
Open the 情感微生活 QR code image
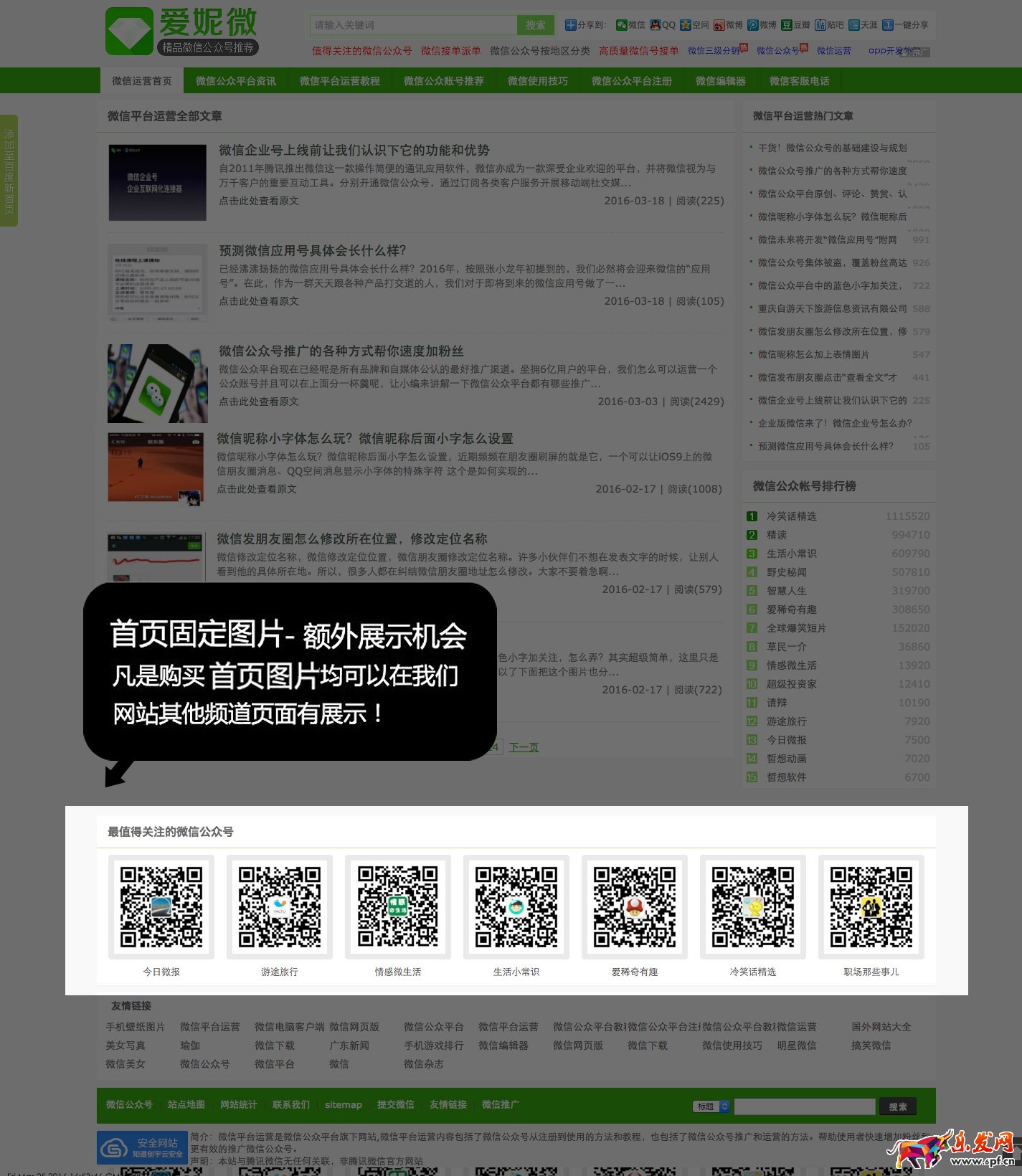click(x=398, y=907)
